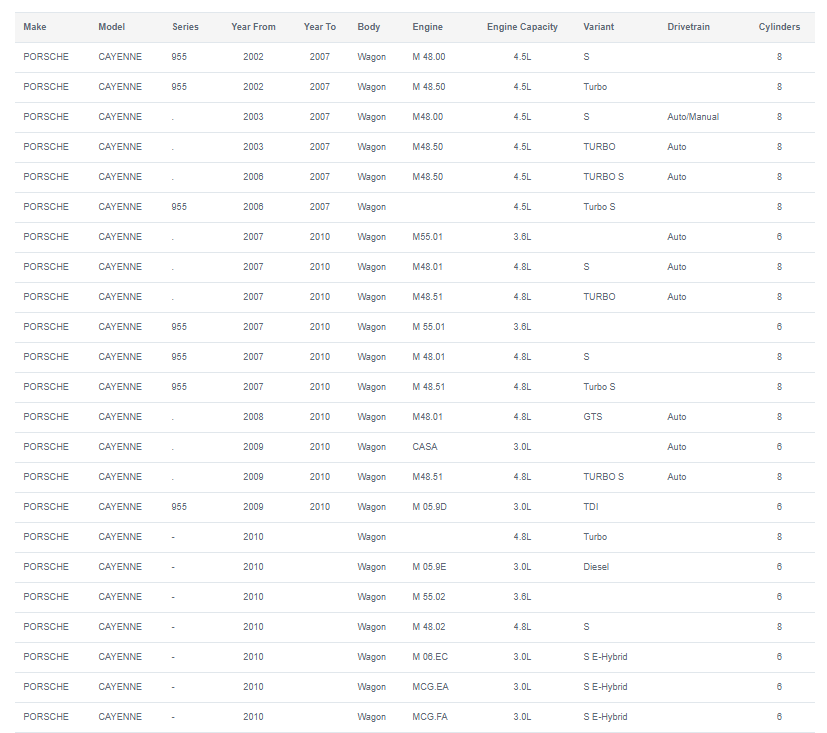
Task: Click the Engine Capacity column header
Action: 522,27
